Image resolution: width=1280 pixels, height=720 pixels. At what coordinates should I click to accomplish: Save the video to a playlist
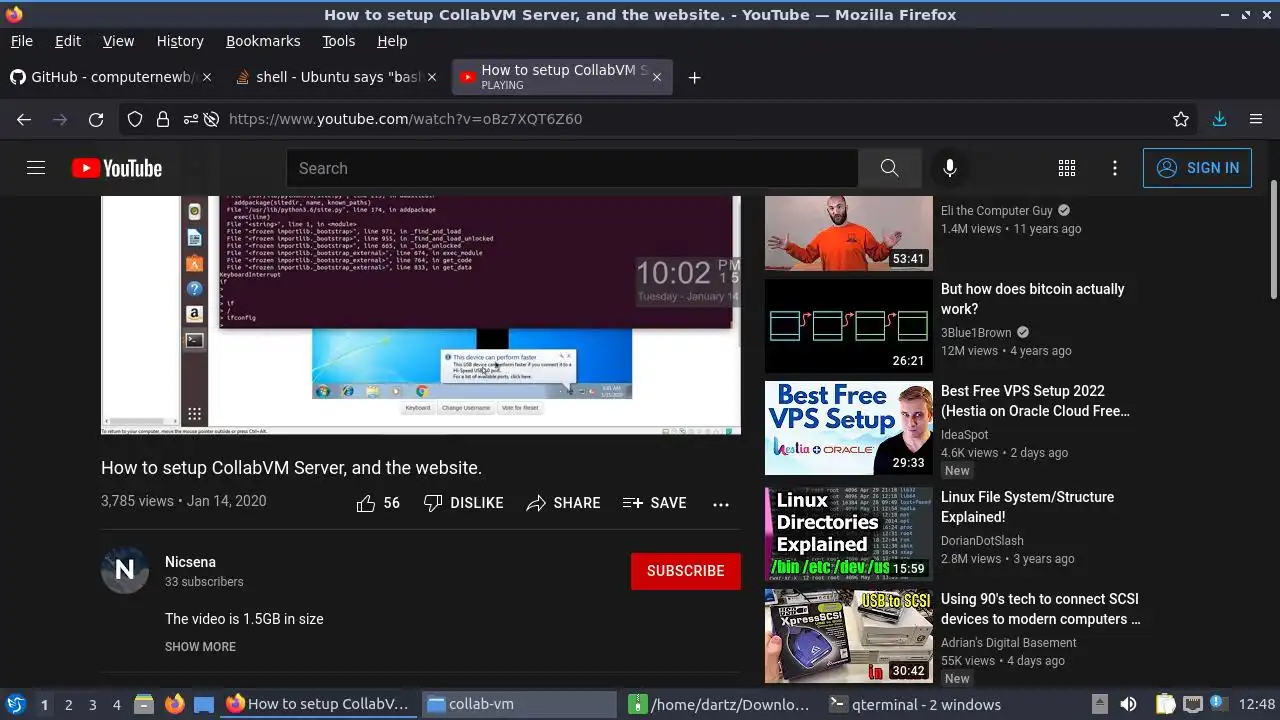pos(654,503)
